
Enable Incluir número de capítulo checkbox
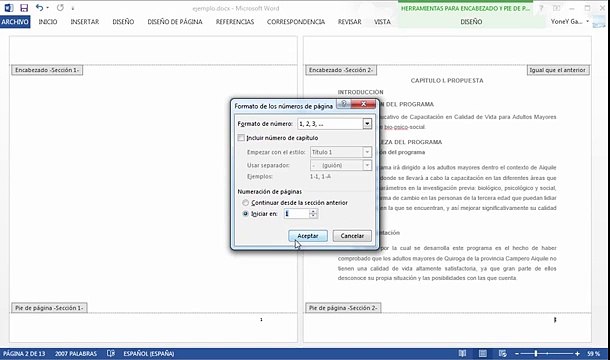tap(241, 138)
